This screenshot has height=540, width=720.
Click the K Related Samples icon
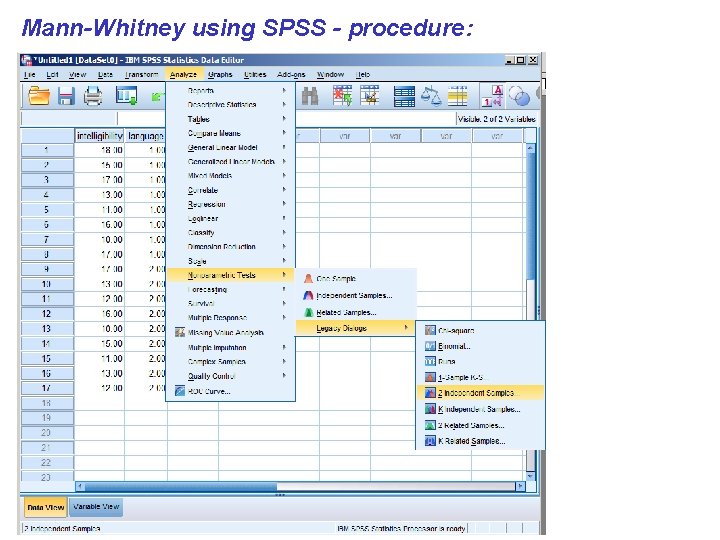tap(430, 441)
